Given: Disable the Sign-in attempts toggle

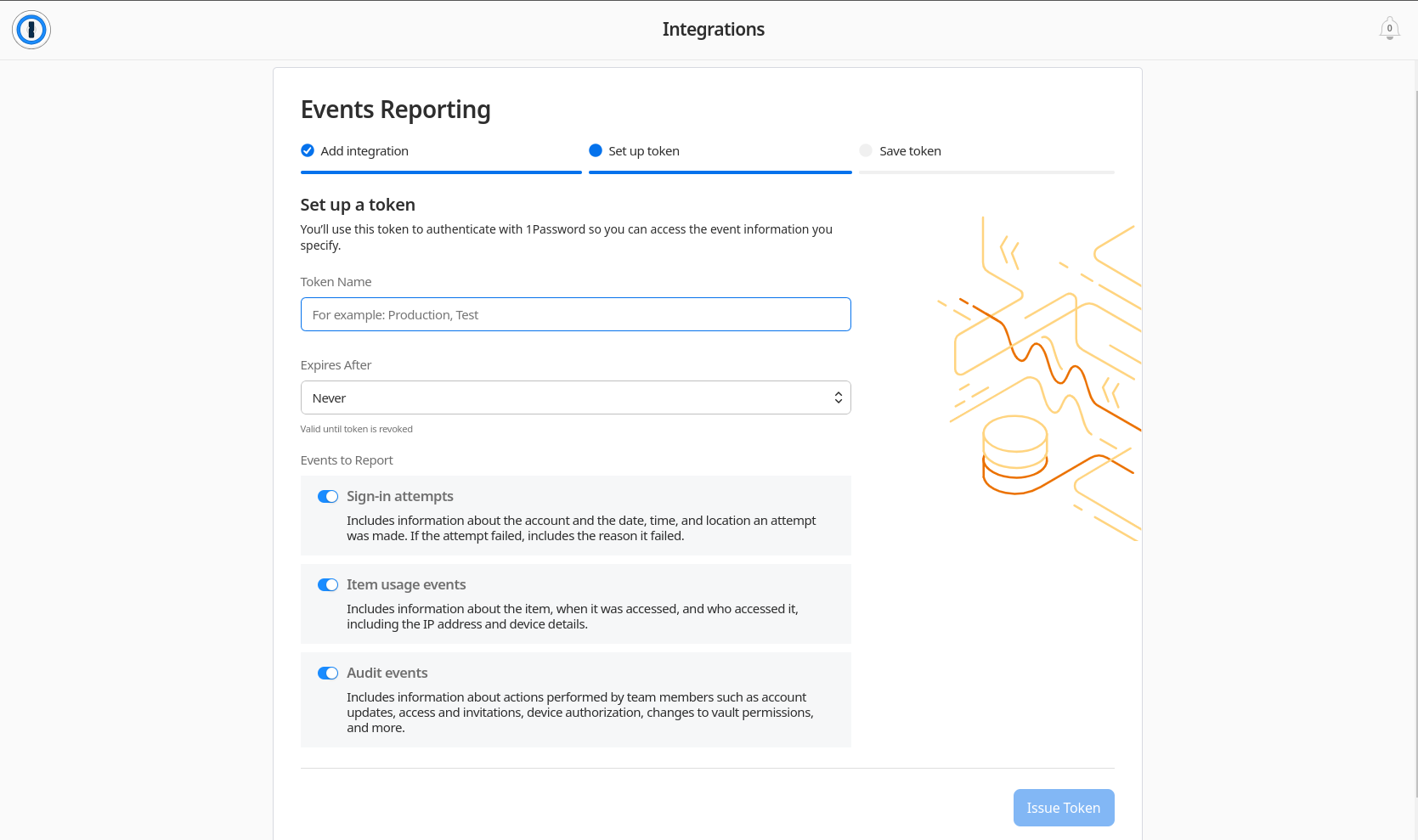Looking at the screenshot, I should tap(328, 497).
